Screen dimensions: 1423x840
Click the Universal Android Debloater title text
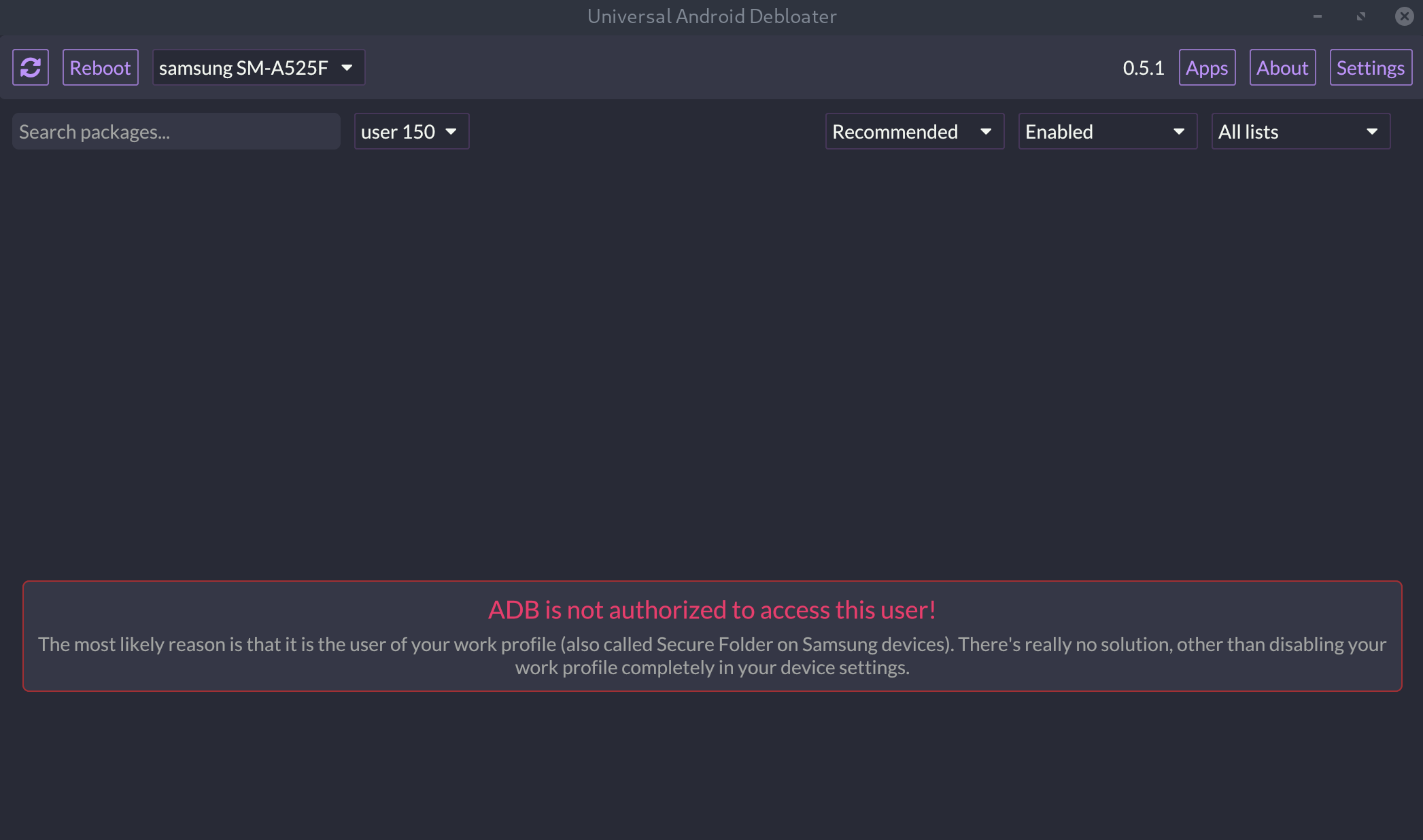tap(711, 16)
